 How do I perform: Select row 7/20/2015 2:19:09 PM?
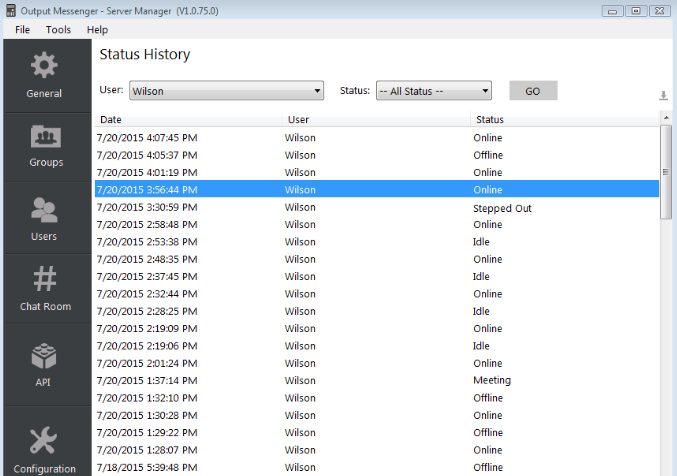[377, 328]
